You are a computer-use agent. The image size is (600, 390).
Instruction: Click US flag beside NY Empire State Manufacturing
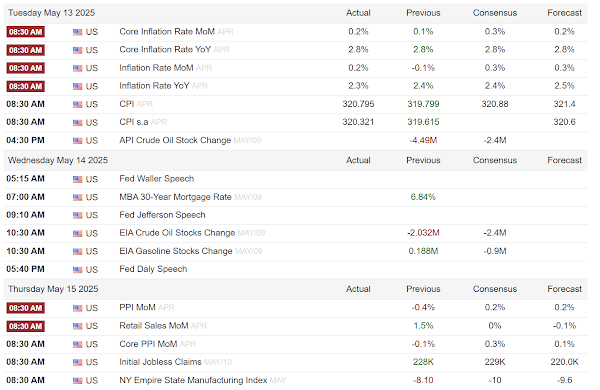77,381
